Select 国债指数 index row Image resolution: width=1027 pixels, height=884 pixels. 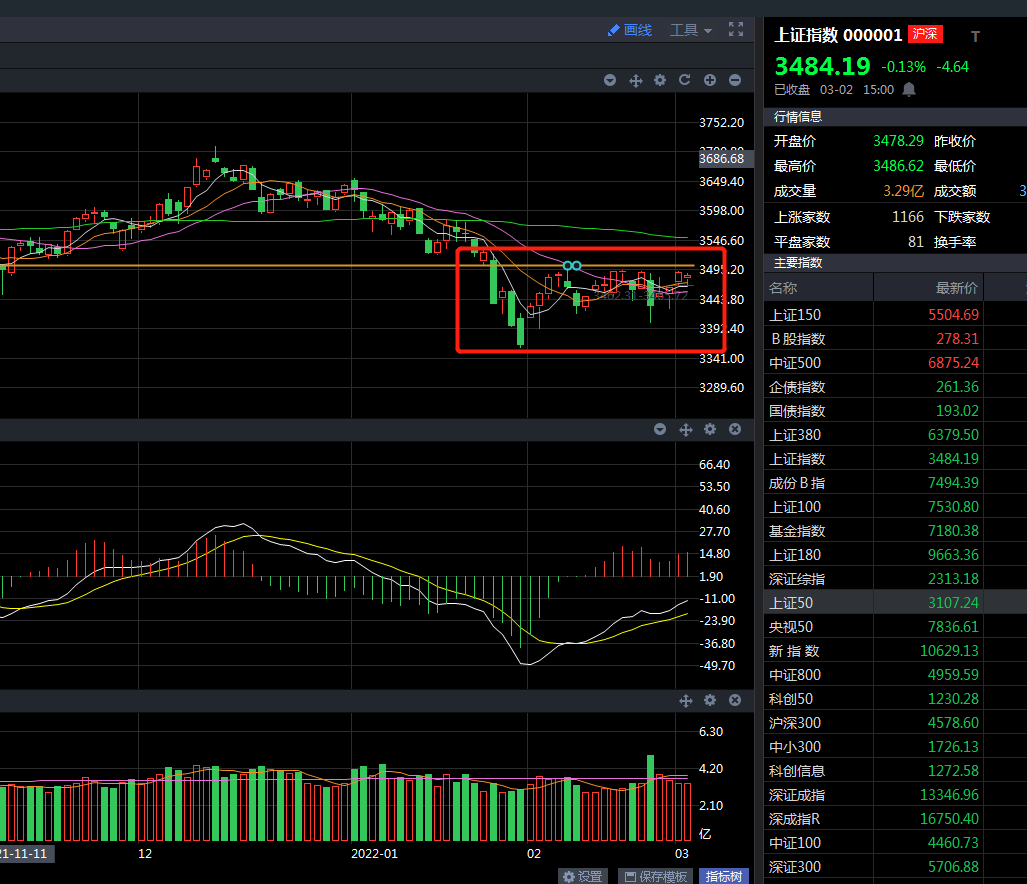click(x=895, y=411)
